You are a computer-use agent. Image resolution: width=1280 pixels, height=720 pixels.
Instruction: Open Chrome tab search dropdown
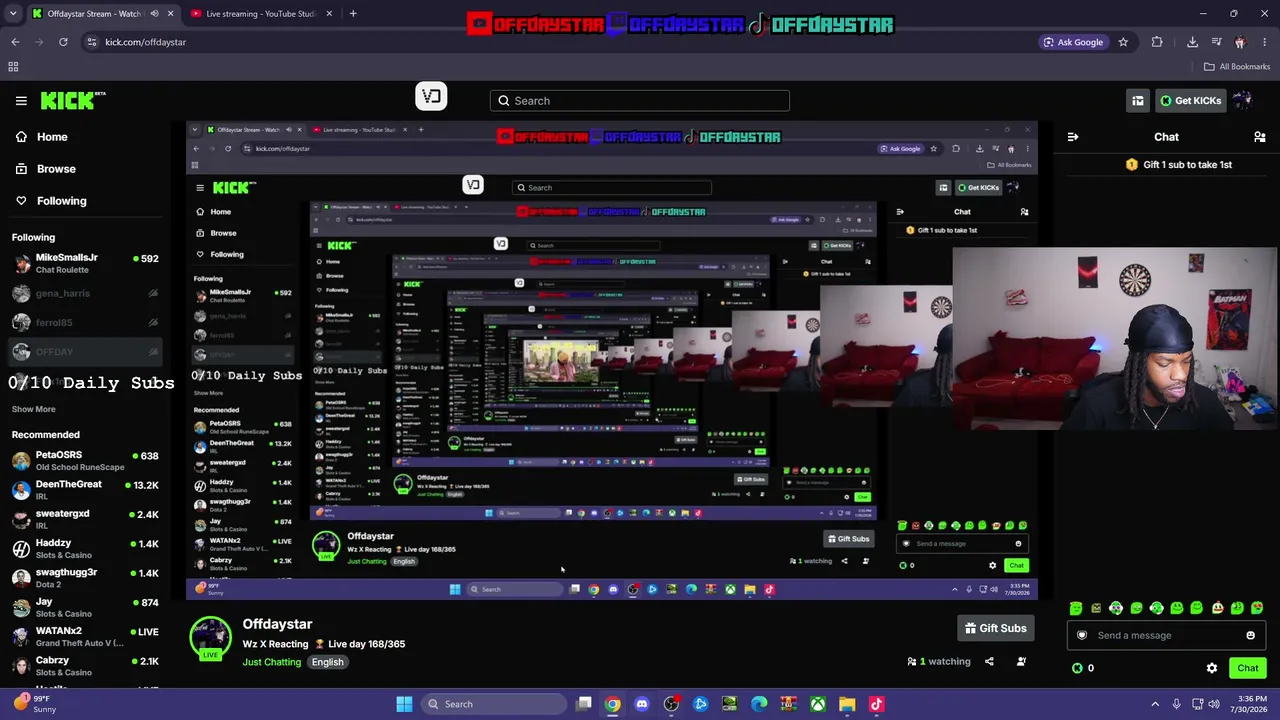point(13,14)
